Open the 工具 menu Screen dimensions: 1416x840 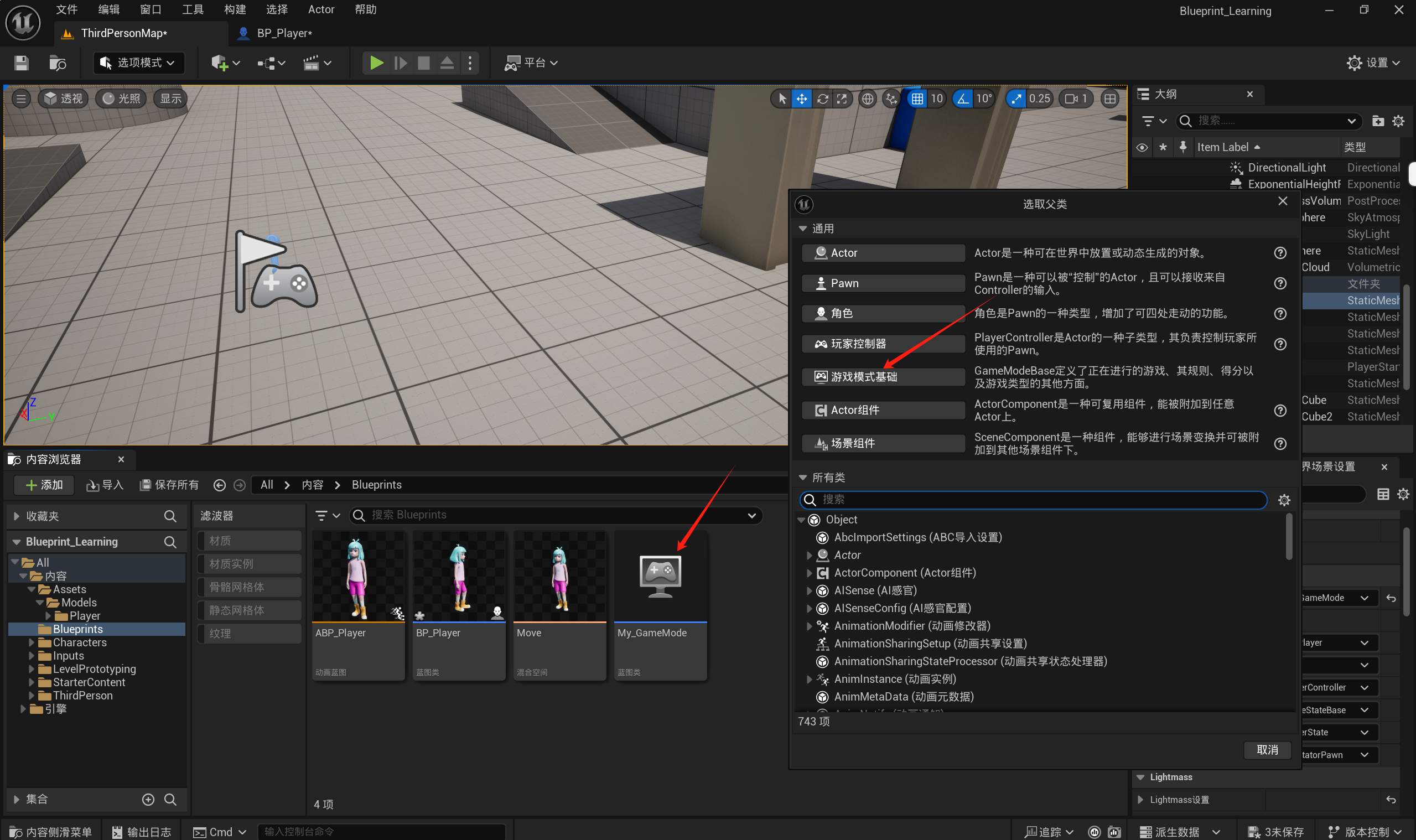(193, 9)
